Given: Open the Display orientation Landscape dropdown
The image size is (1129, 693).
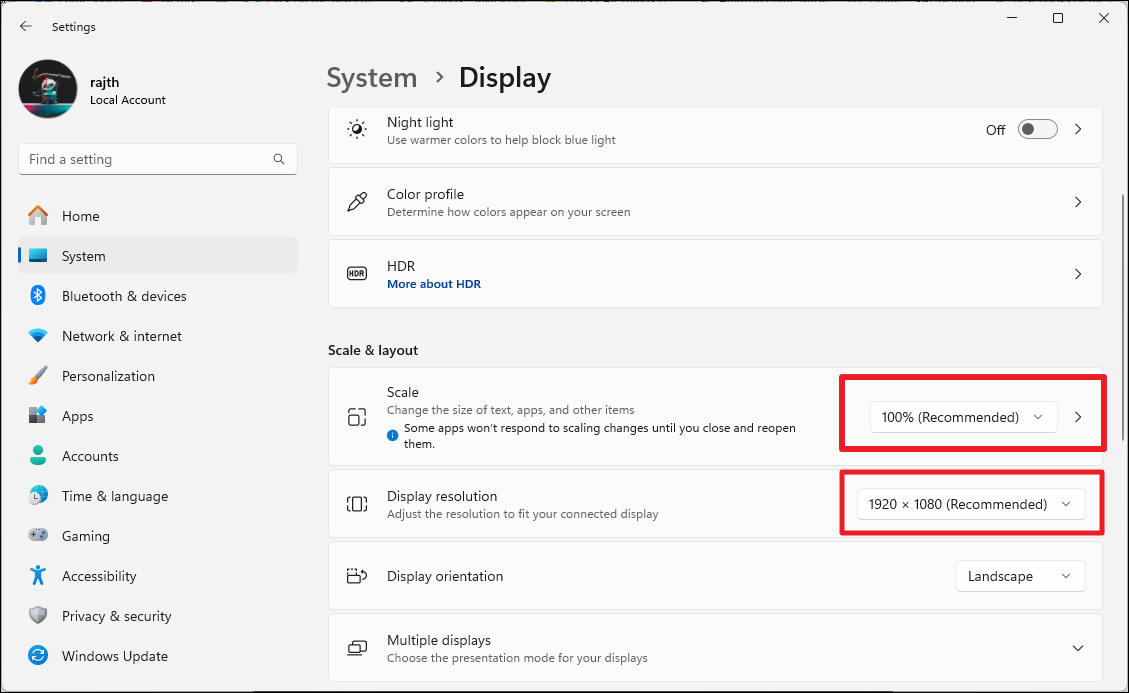Looking at the screenshot, I should pos(1020,576).
